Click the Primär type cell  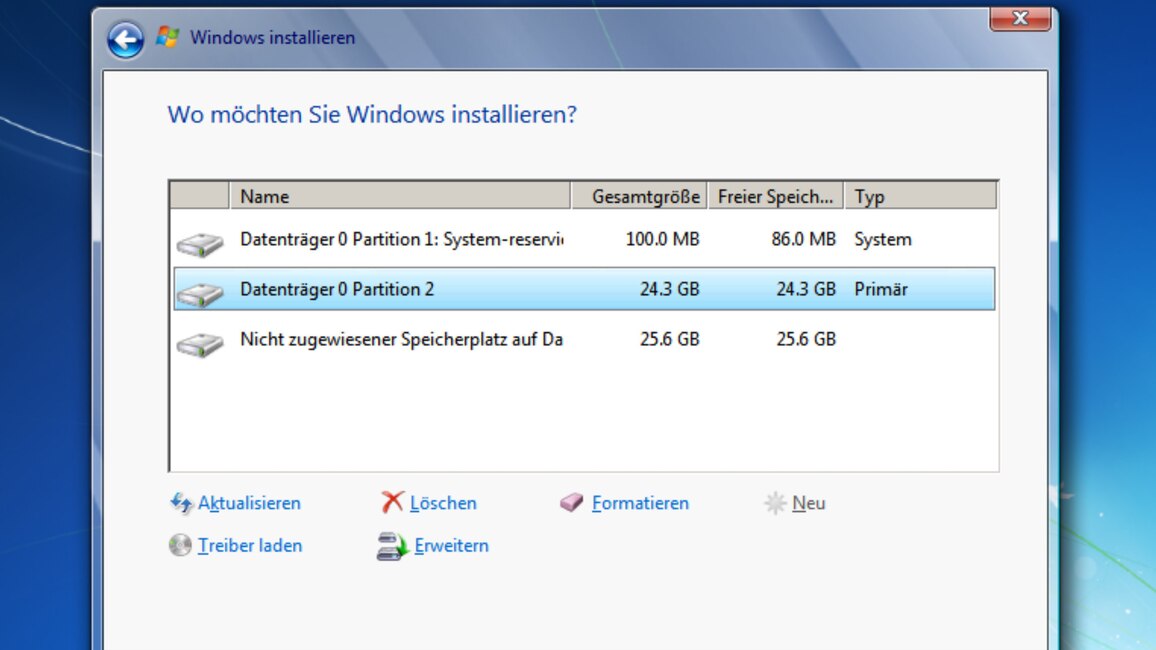pos(881,289)
